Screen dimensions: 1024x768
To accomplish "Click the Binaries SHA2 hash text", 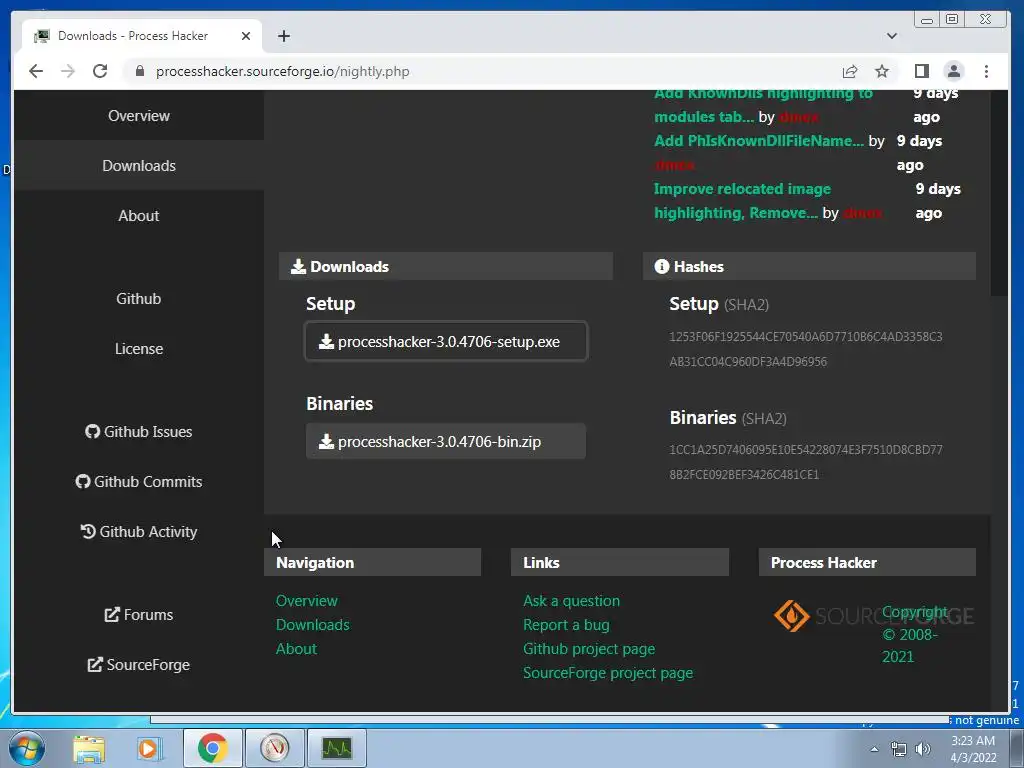I will (806, 462).
